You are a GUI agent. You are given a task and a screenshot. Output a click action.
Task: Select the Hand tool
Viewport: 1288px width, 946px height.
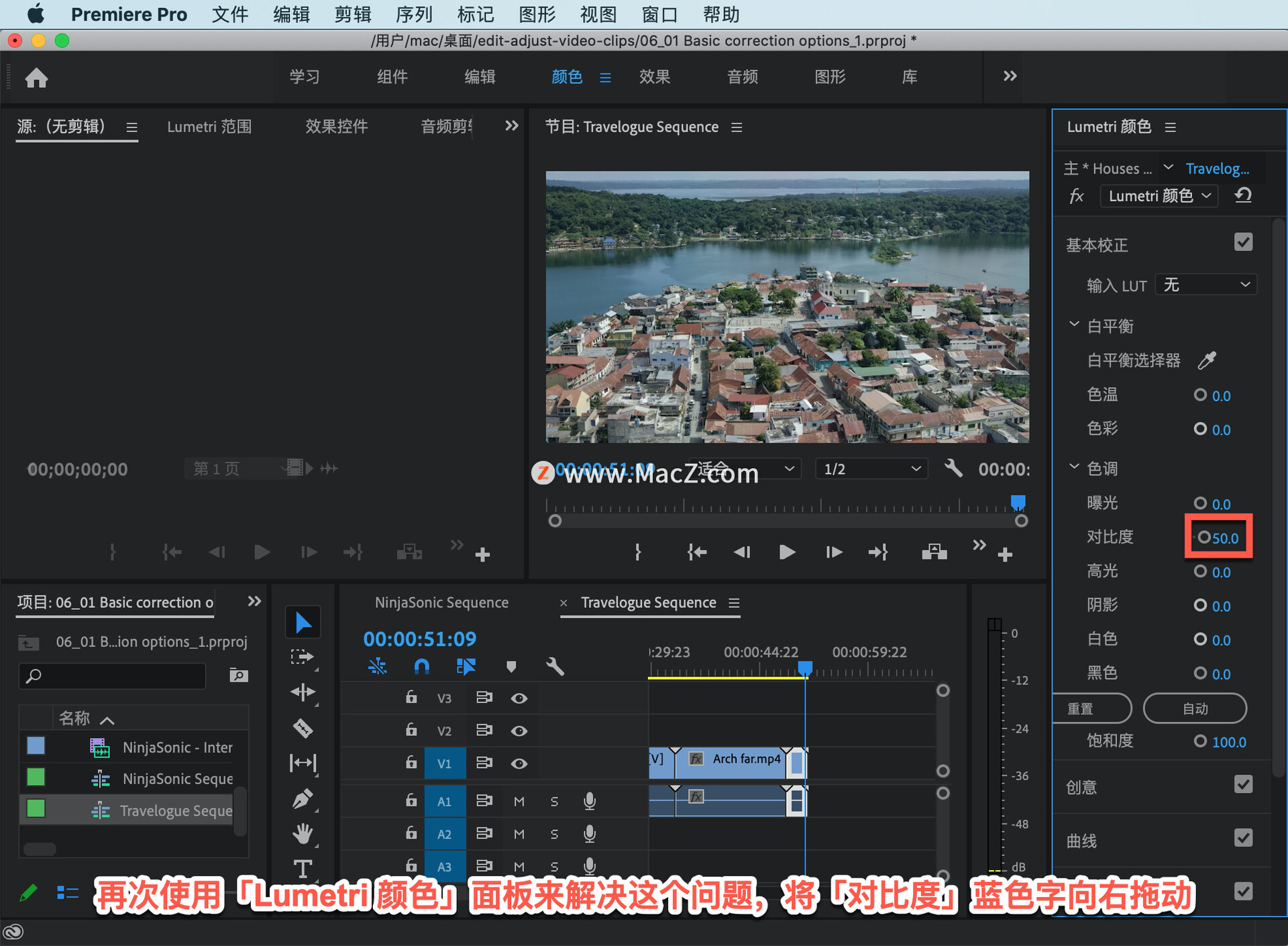pos(303,834)
